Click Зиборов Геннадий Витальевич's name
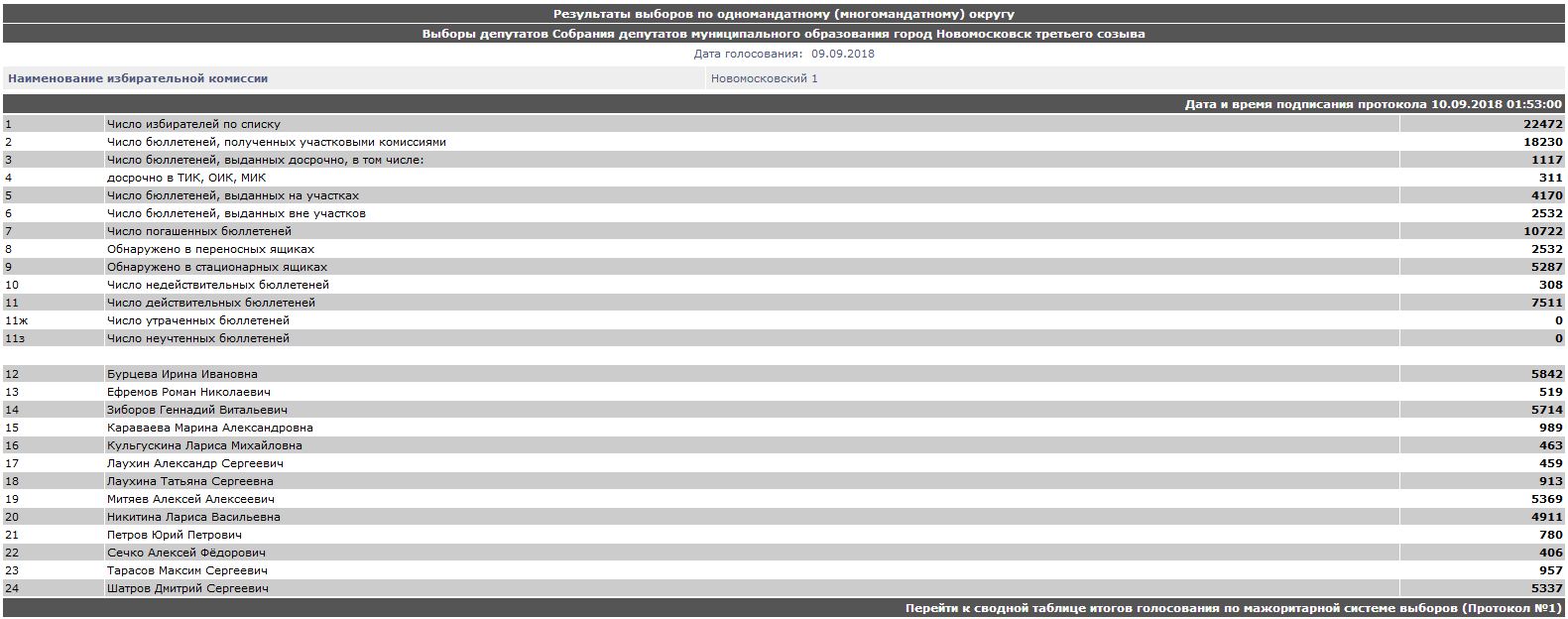Screen dimensions: 1568x619 [x=196, y=410]
